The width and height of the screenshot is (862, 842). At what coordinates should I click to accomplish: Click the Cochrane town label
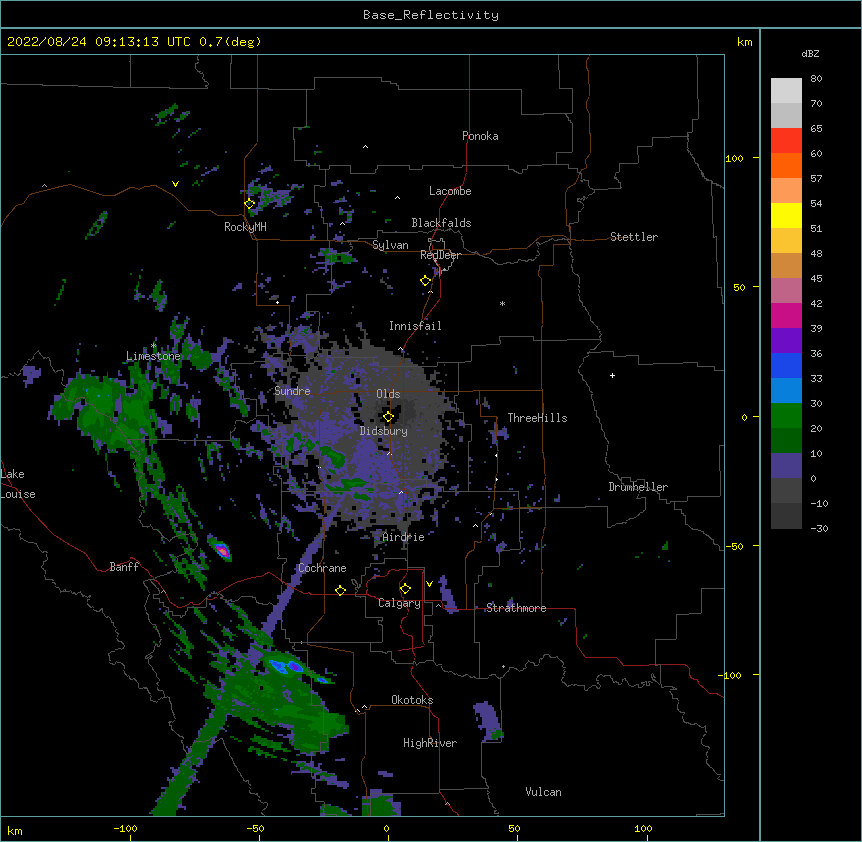(322, 568)
